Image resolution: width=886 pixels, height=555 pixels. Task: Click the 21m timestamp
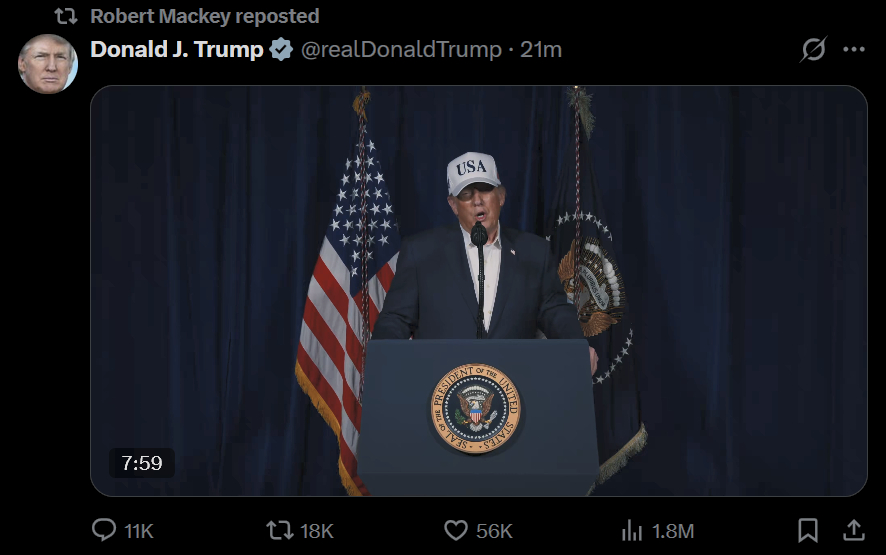tap(541, 49)
